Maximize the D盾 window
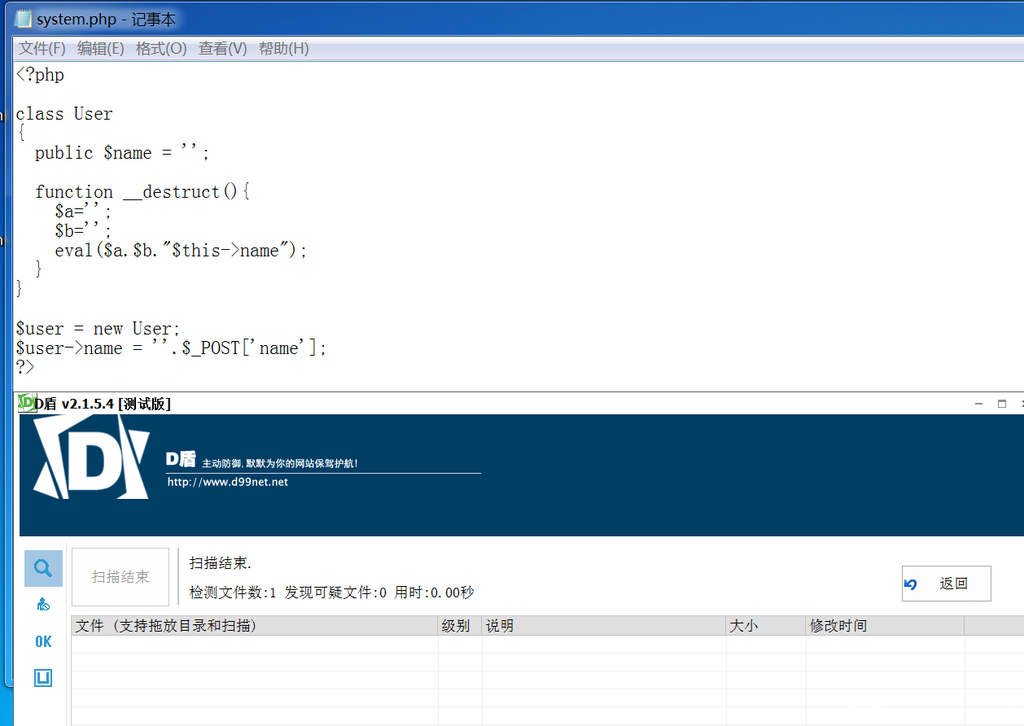1024x726 pixels. [1002, 403]
